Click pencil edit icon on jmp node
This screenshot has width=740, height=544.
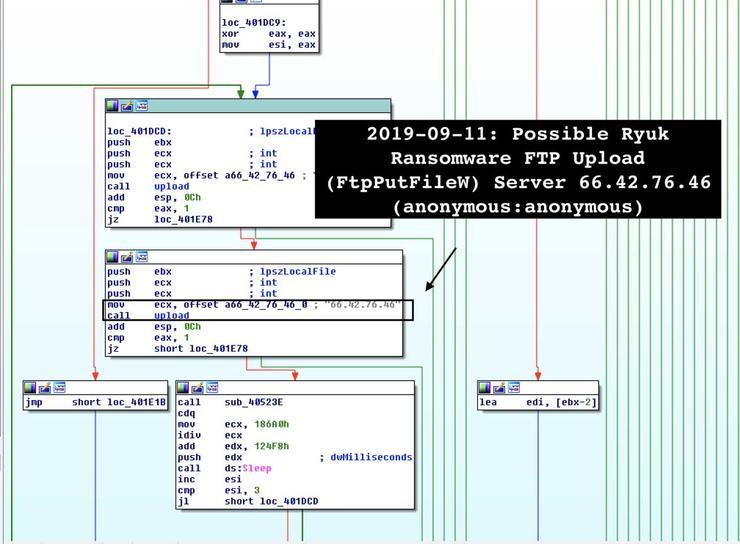(x=44, y=387)
